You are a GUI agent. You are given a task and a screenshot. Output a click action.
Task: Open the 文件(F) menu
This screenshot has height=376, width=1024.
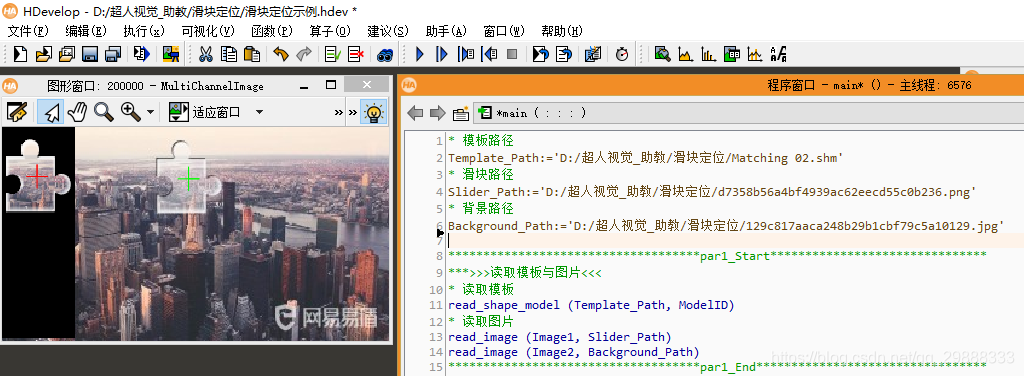(x=28, y=31)
